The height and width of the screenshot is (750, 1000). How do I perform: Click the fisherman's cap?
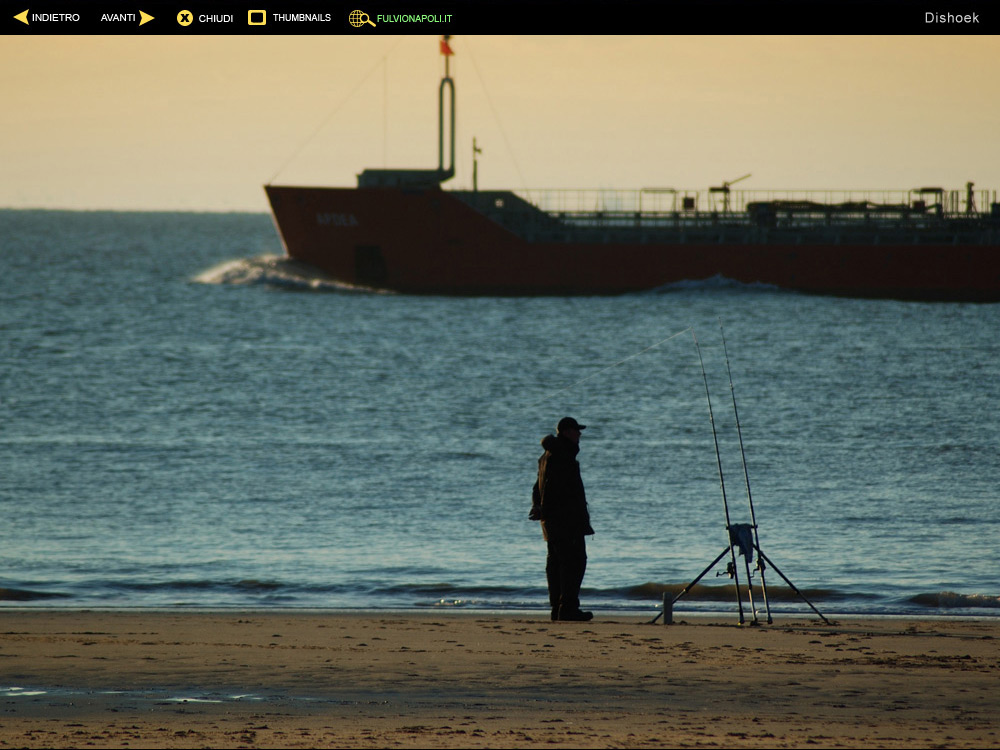coord(570,424)
